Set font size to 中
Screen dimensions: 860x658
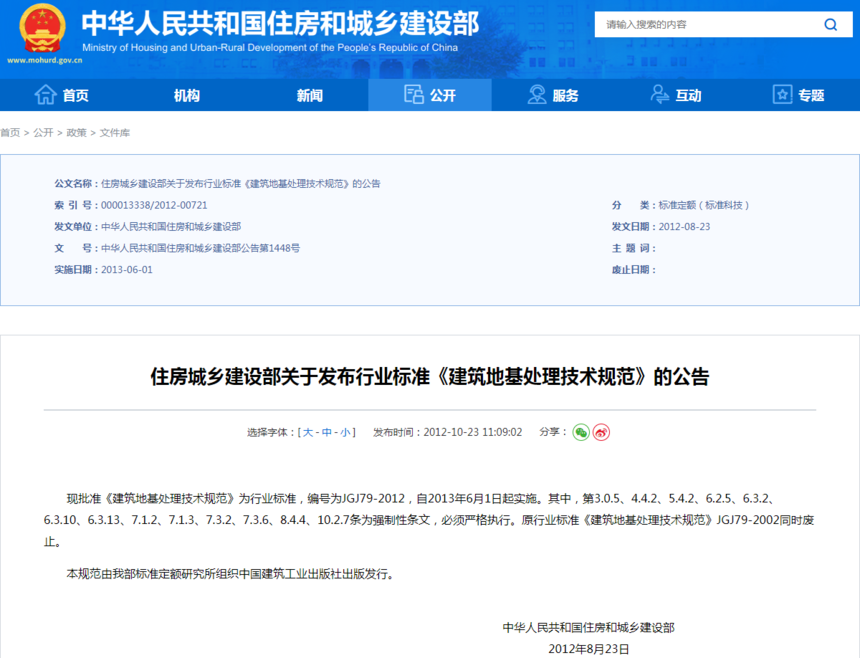point(327,433)
